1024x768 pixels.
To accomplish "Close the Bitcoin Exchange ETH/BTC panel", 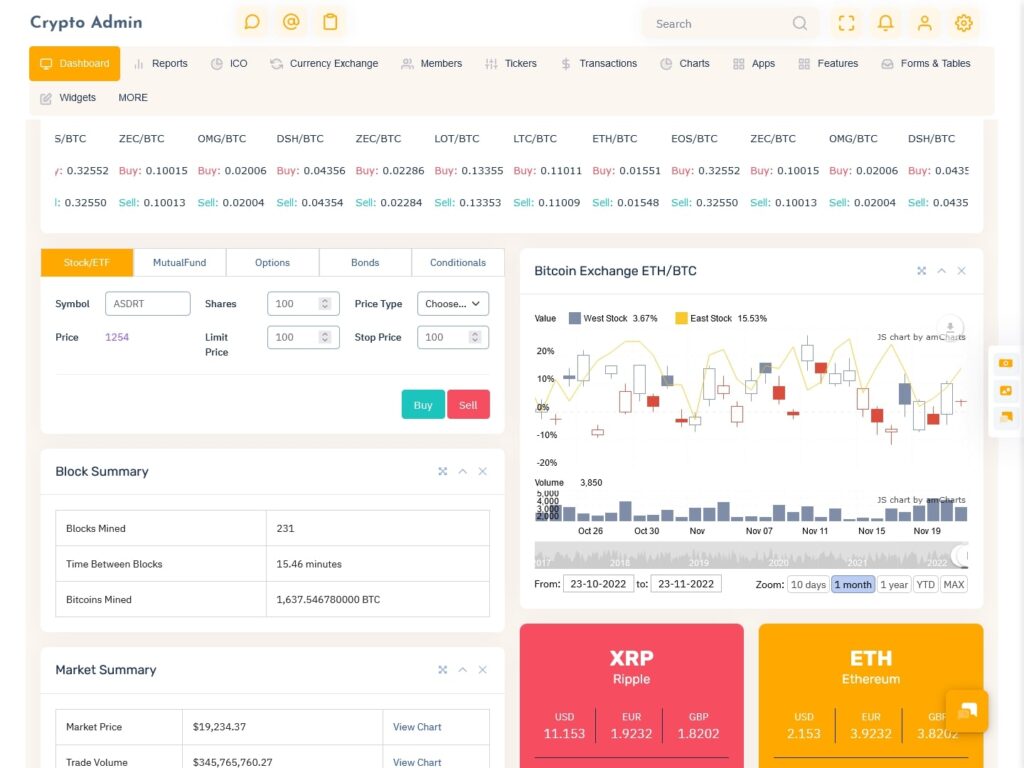I will pyautogui.click(x=961, y=271).
